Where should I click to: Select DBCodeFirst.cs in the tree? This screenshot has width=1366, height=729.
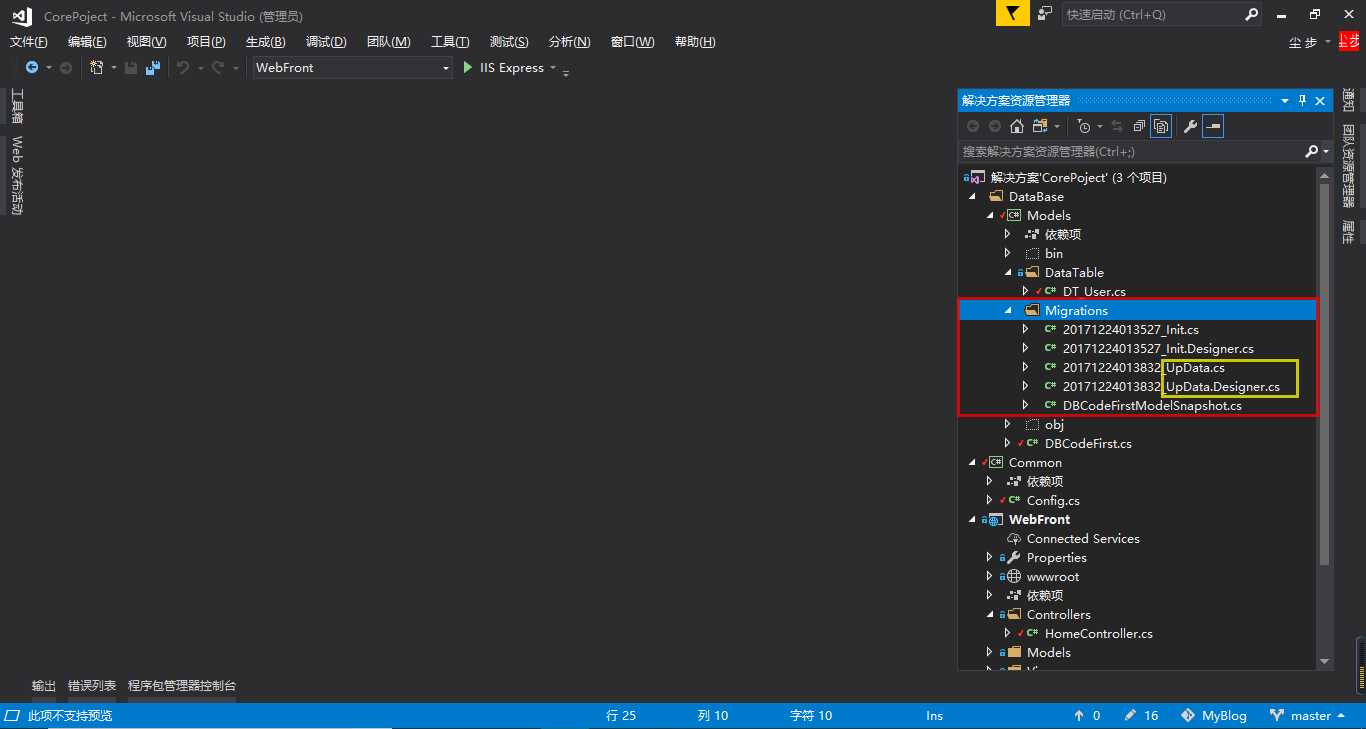tap(1088, 444)
